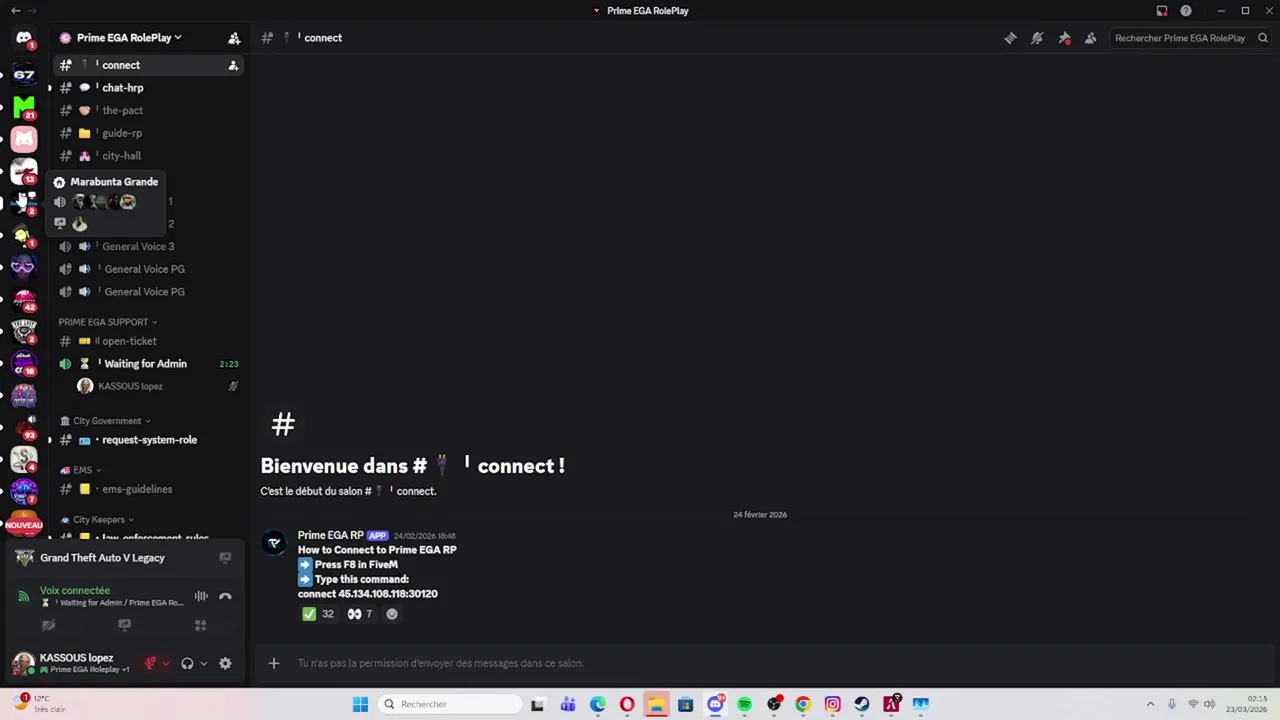This screenshot has width=1280, height=720.
Task: Open the city-hall channel
Action: tap(147, 156)
